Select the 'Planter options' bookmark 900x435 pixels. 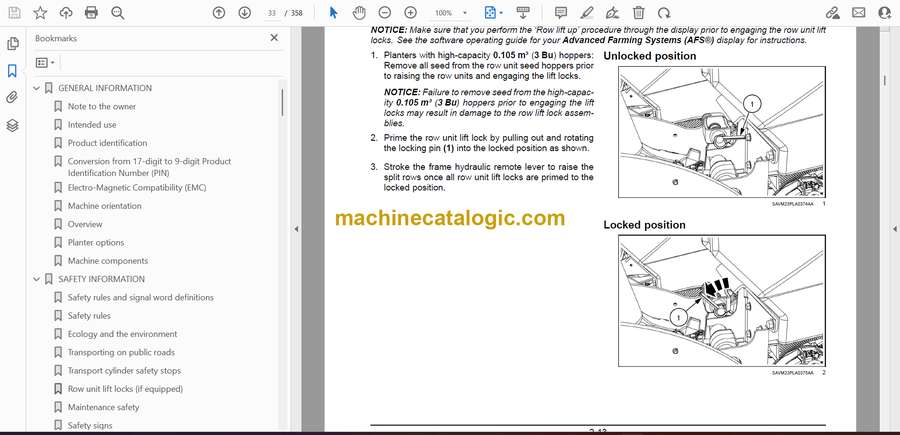point(96,243)
